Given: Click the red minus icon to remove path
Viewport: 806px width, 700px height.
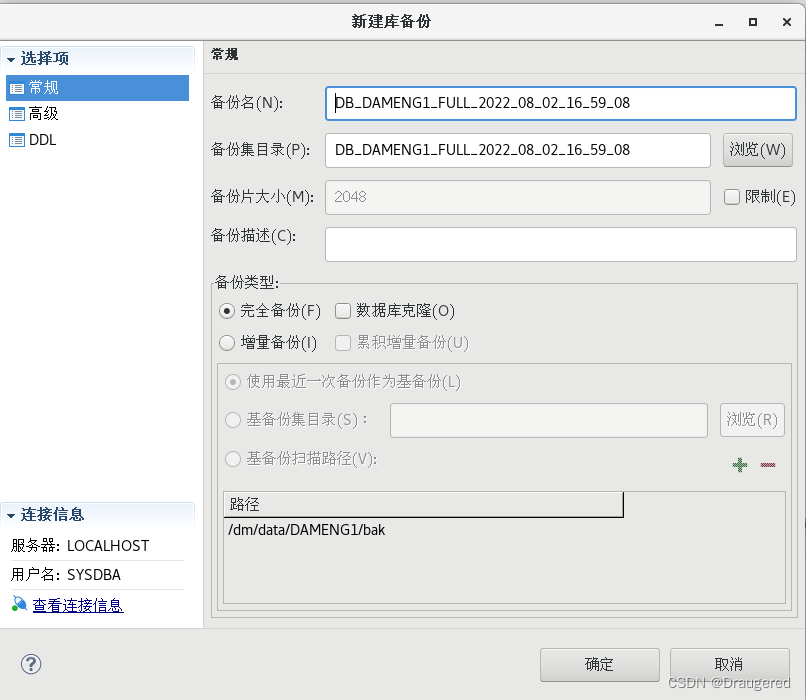Looking at the screenshot, I should pyautogui.click(x=767, y=464).
